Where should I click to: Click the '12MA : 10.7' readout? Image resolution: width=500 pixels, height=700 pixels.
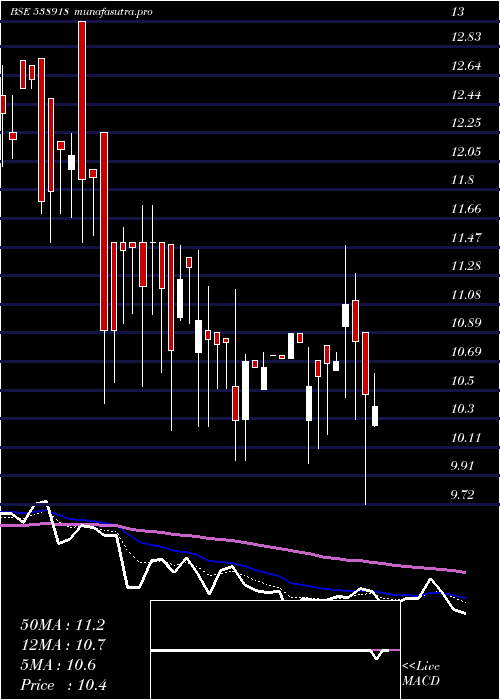click(63, 645)
